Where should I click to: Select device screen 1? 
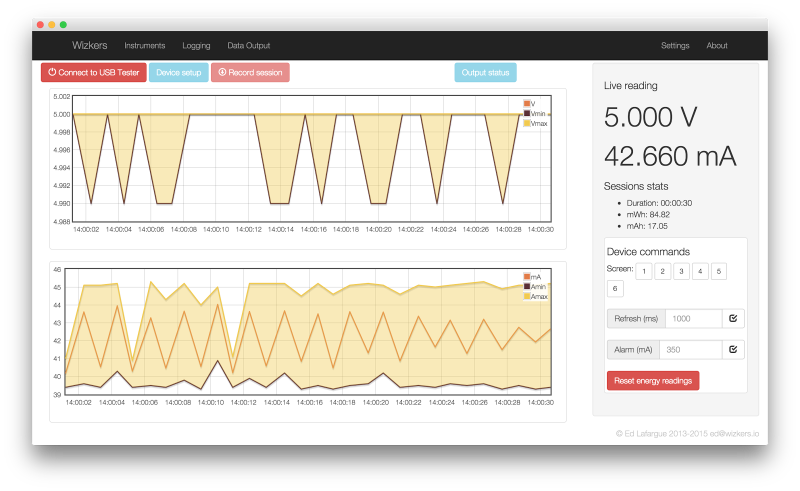pyautogui.click(x=644, y=271)
